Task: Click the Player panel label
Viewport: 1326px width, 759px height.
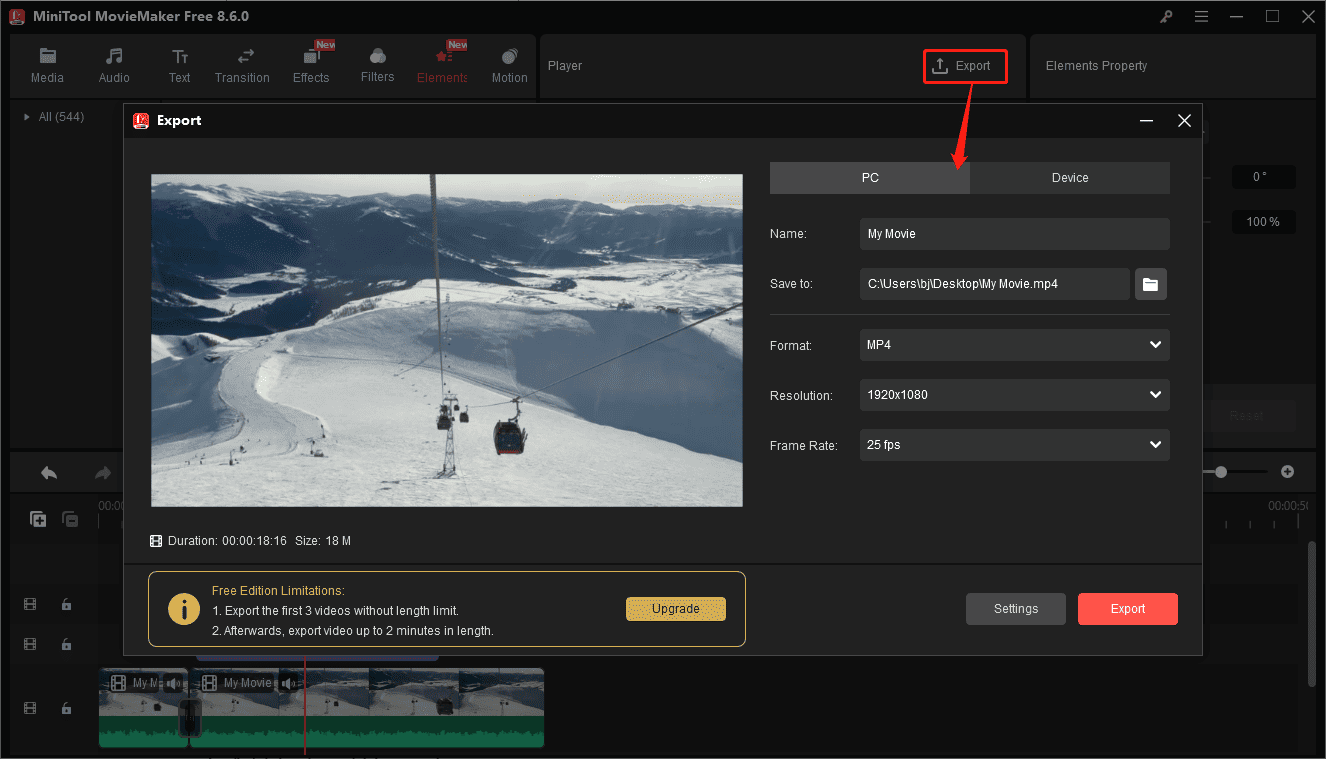Action: click(x=565, y=66)
